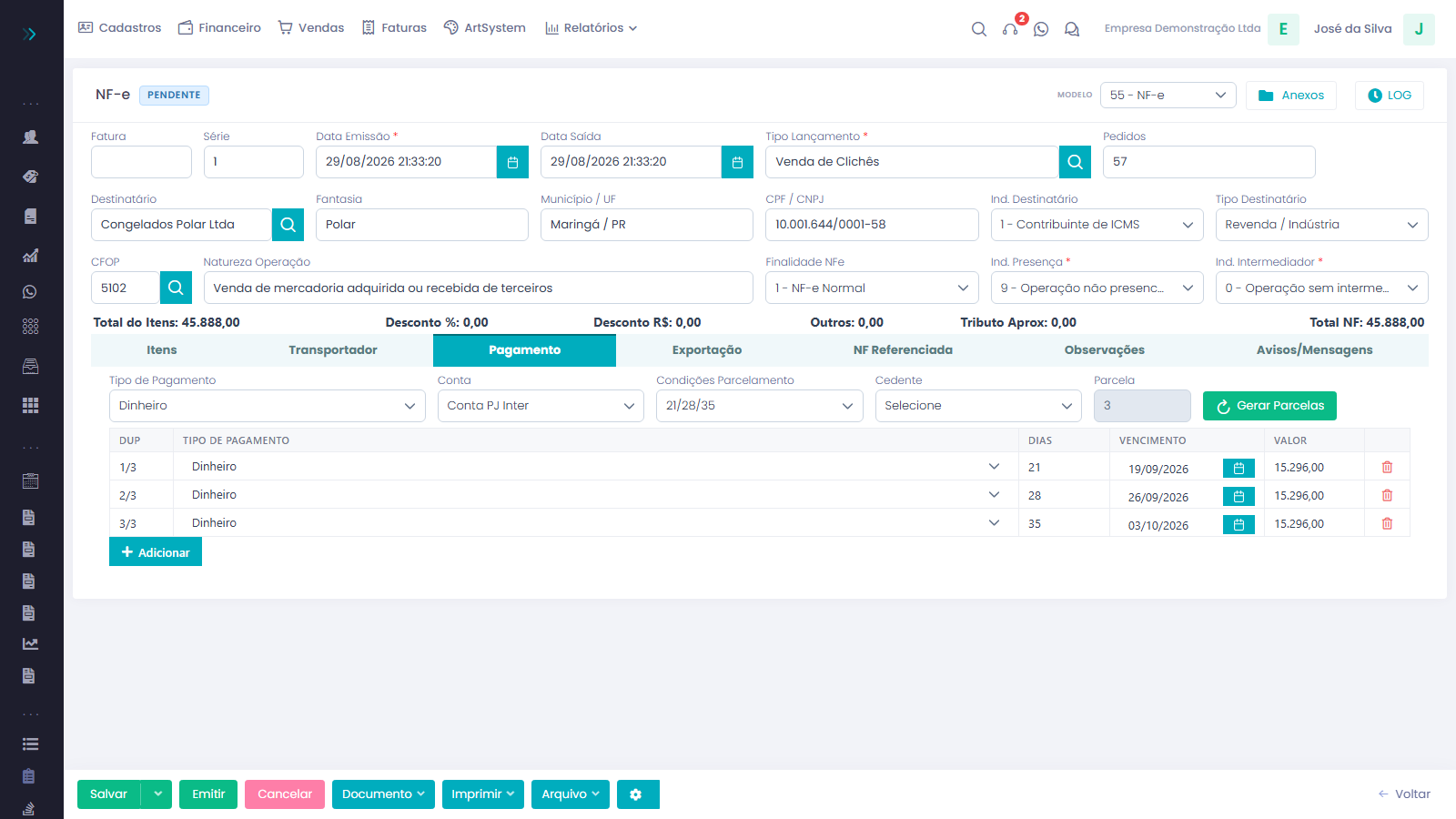Delete installment 3/3 with trash icon
The width and height of the screenshot is (1456, 819).
tap(1387, 523)
